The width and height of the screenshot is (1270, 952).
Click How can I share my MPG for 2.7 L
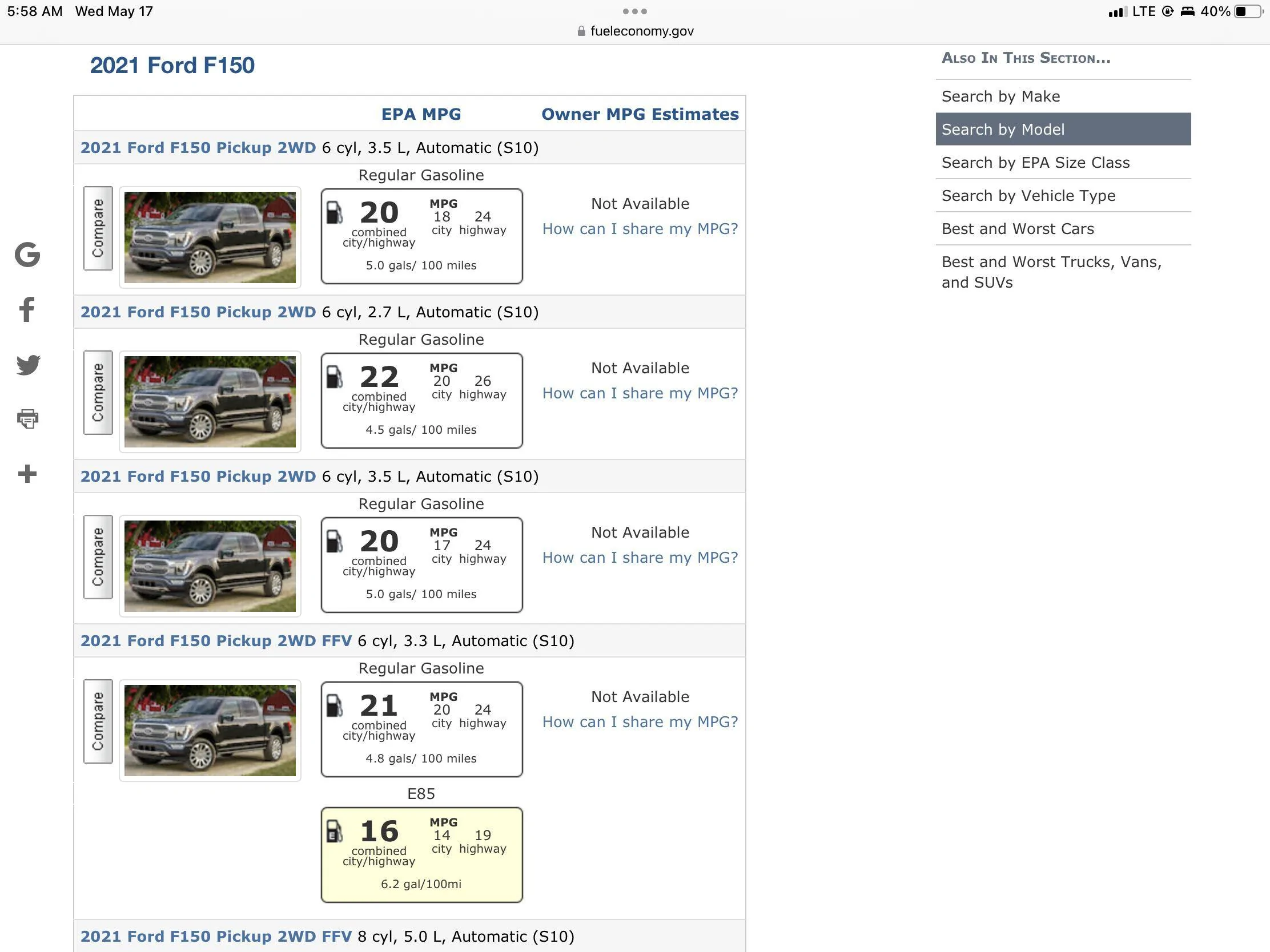(640, 394)
